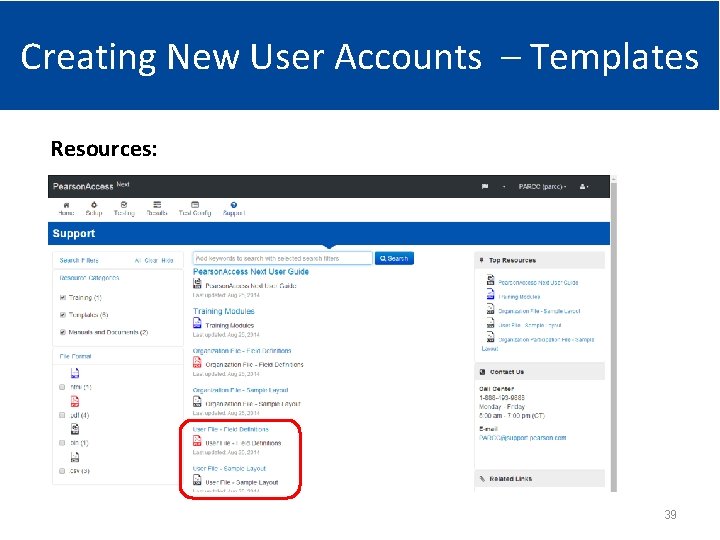Open User Guide in Top Resources
The width and height of the screenshot is (720, 540).
pyautogui.click(x=538, y=283)
